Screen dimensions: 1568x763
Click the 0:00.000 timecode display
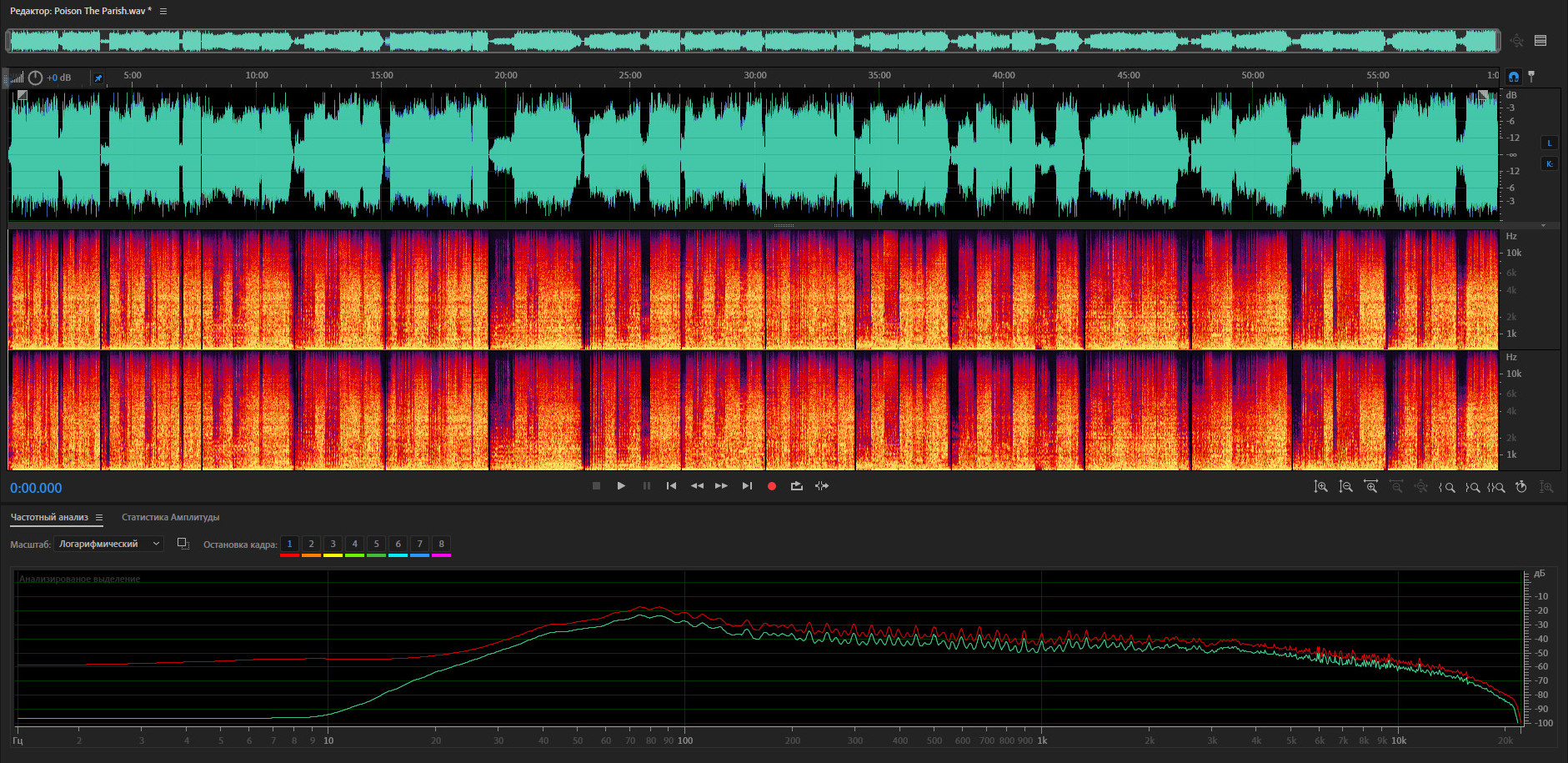36,488
